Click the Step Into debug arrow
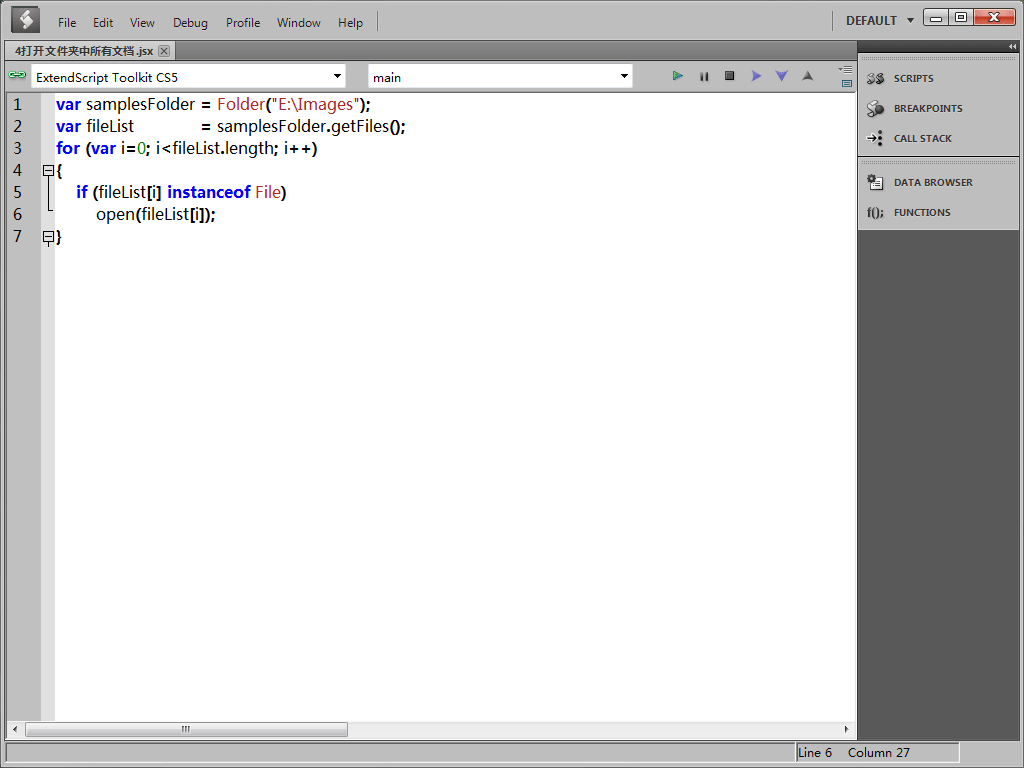The height and width of the screenshot is (768, 1024). tap(781, 76)
